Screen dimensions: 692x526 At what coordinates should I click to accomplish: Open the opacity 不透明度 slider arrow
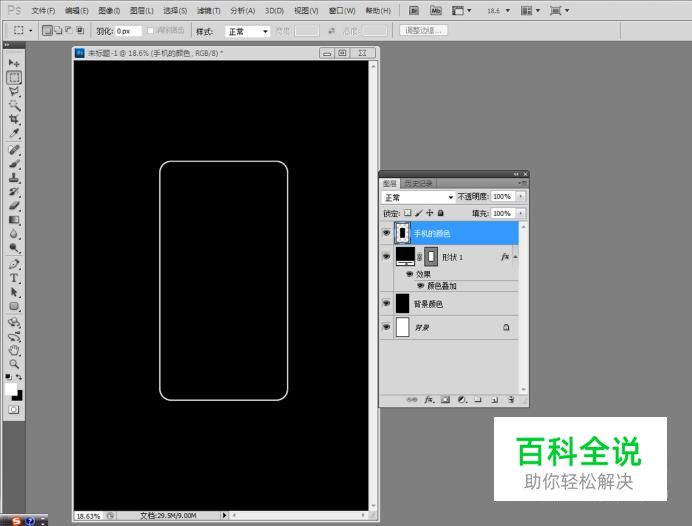[521, 196]
